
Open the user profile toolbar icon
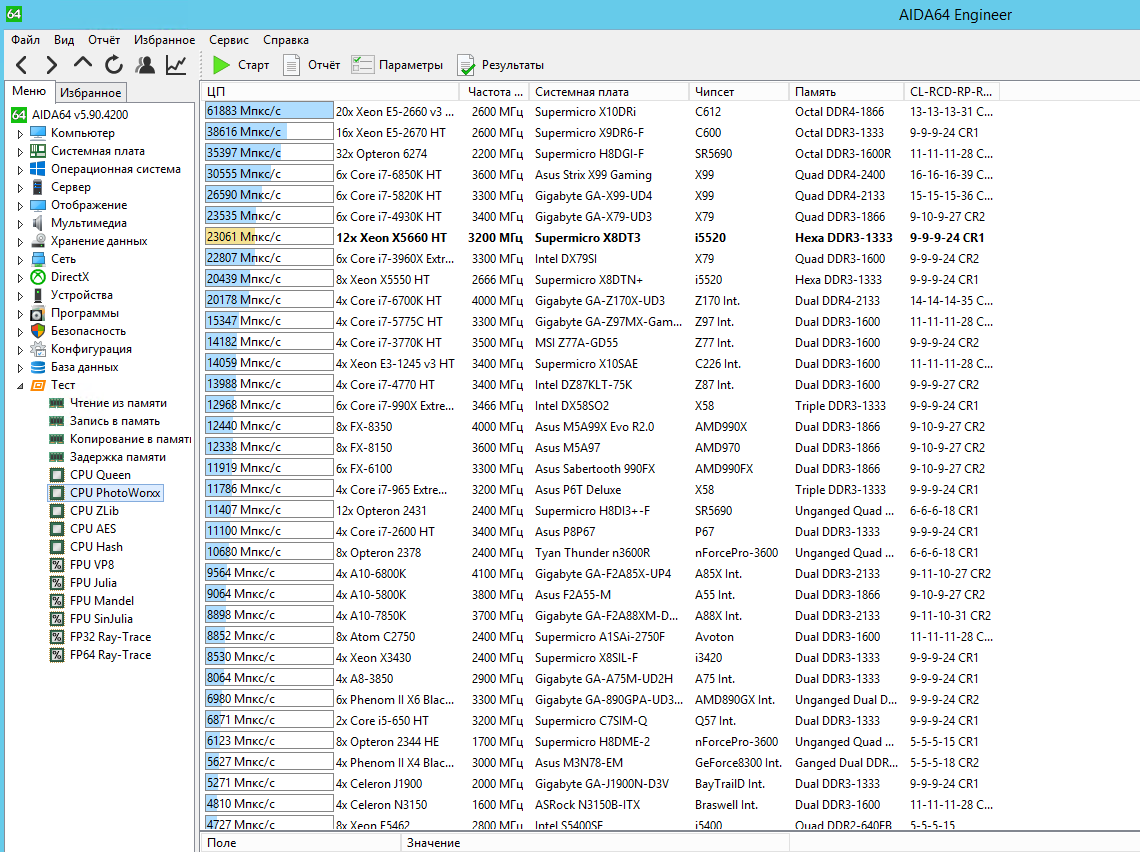click(145, 65)
